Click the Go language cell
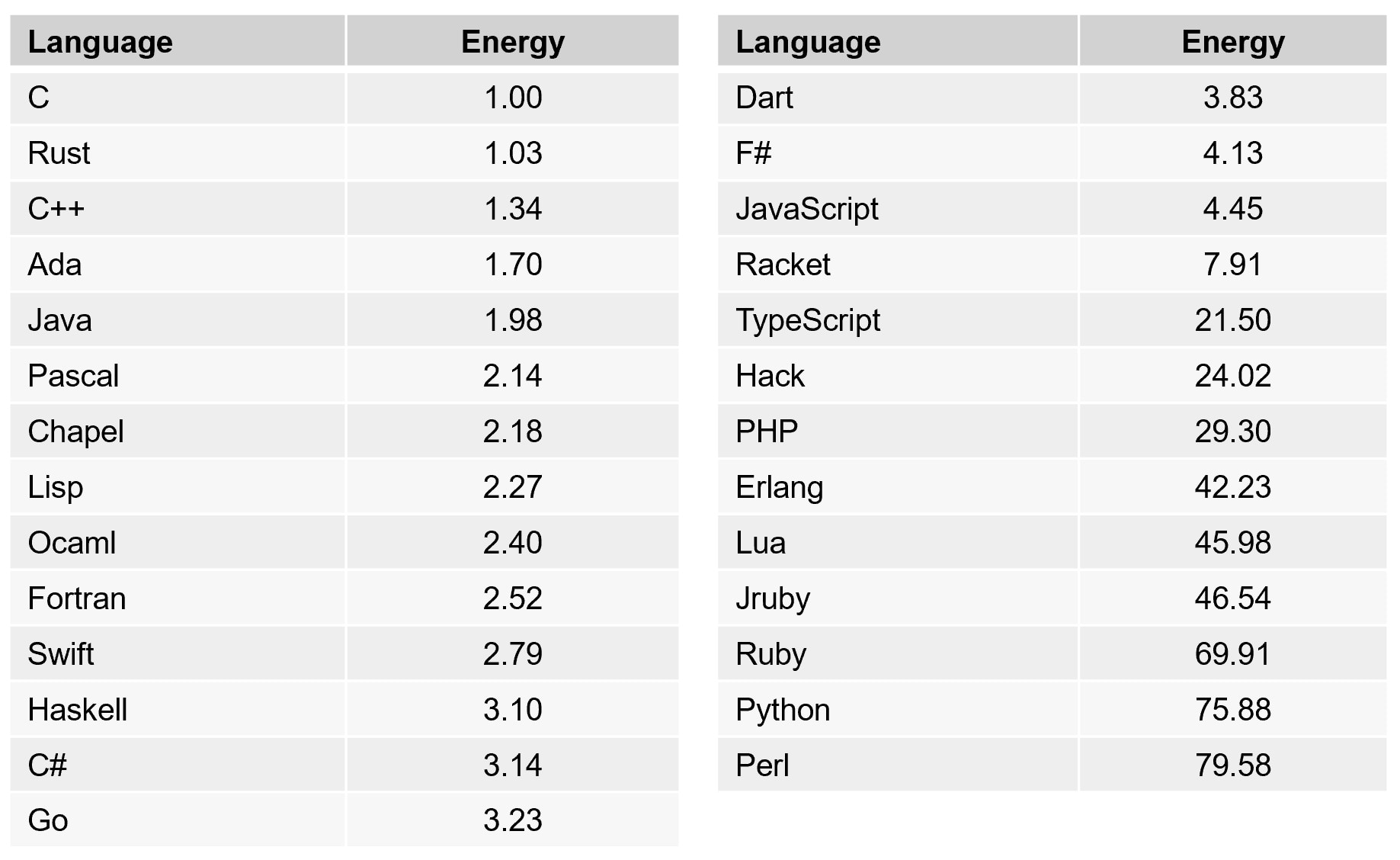 (x=48, y=820)
